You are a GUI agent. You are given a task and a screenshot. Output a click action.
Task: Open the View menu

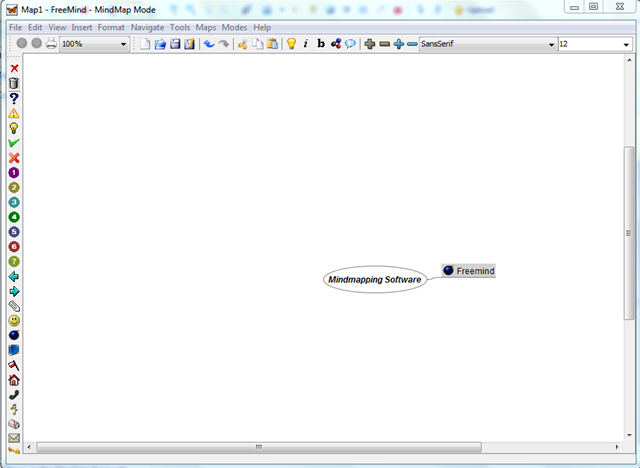tap(57, 27)
